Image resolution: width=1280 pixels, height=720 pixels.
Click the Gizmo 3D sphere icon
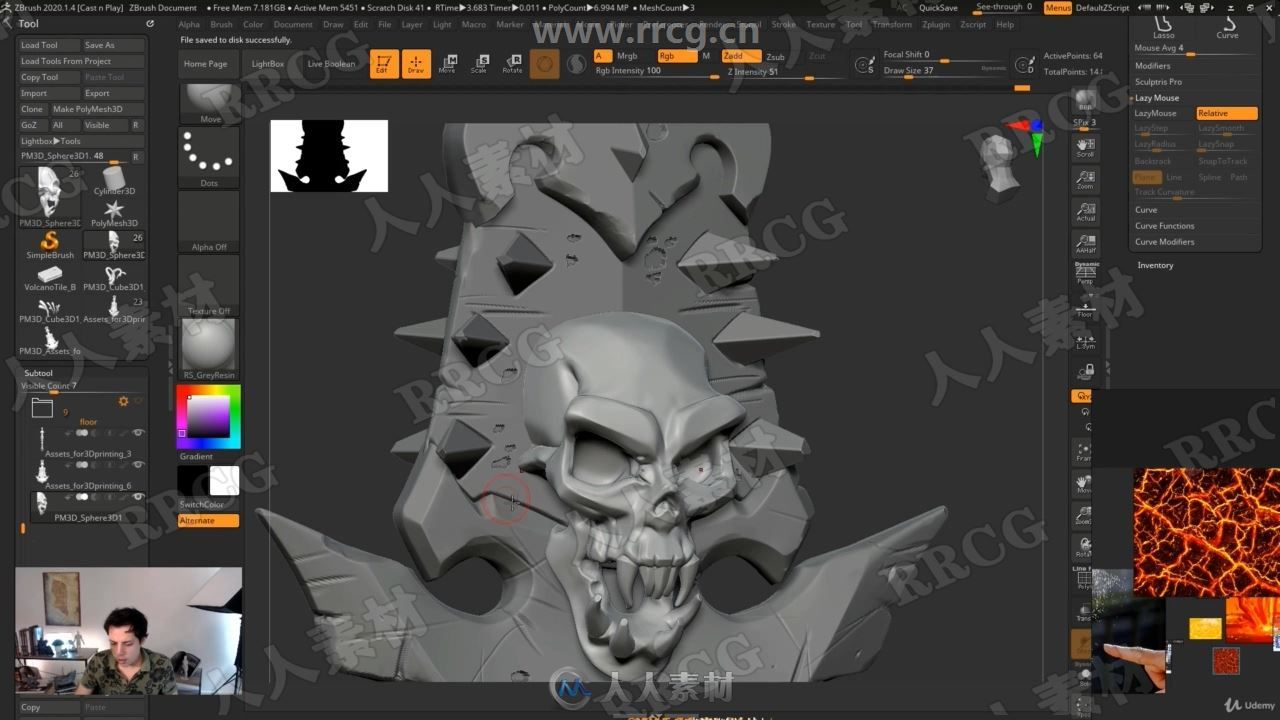click(x=545, y=64)
